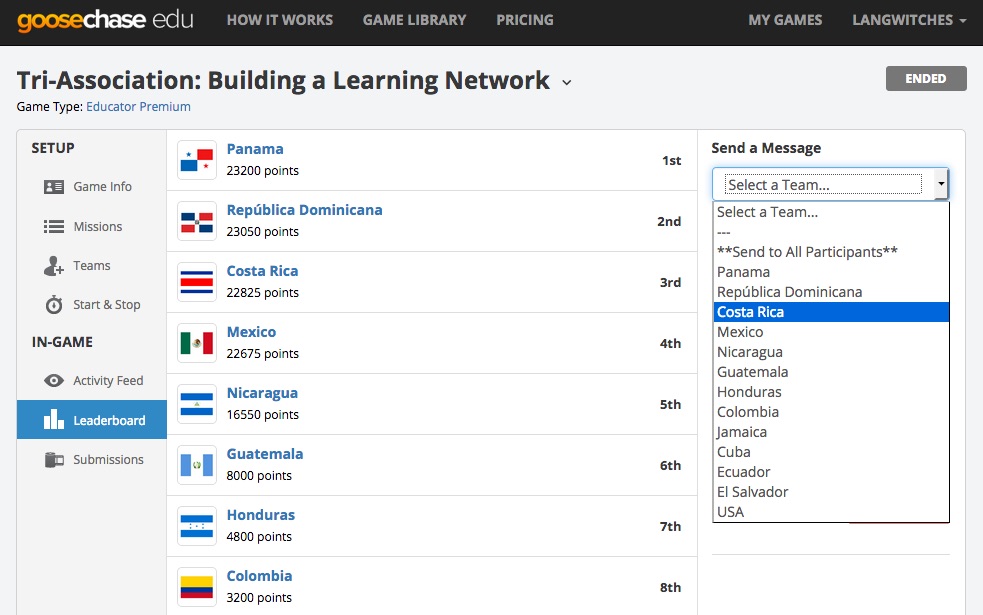Click the Panama flag thumbnail
983x615 pixels.
pos(197,160)
